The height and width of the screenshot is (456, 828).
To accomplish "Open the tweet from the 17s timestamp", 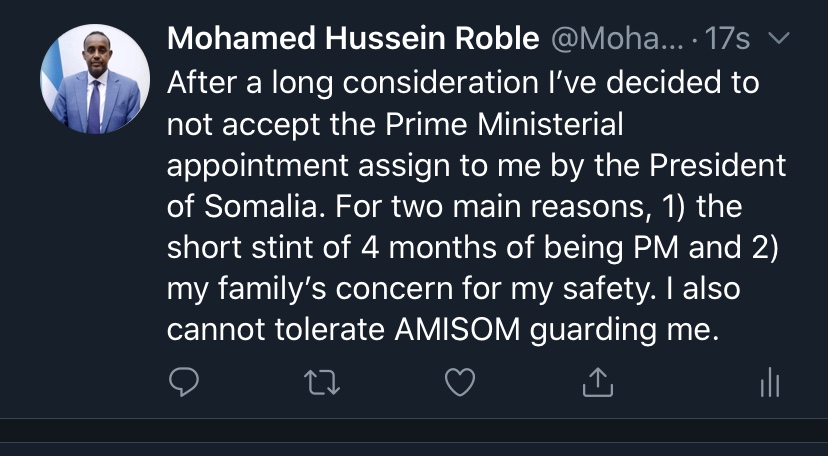I will pyautogui.click(x=727, y=39).
